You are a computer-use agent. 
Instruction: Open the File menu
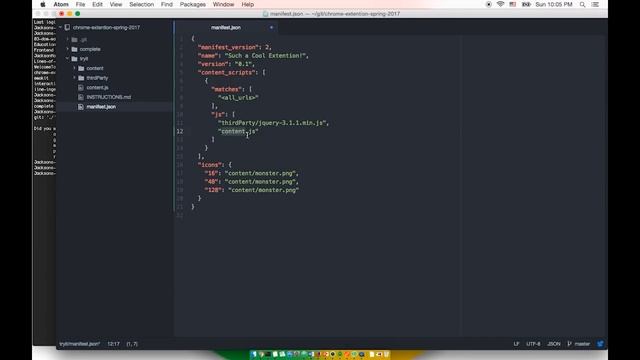pyautogui.click(x=80, y=4)
